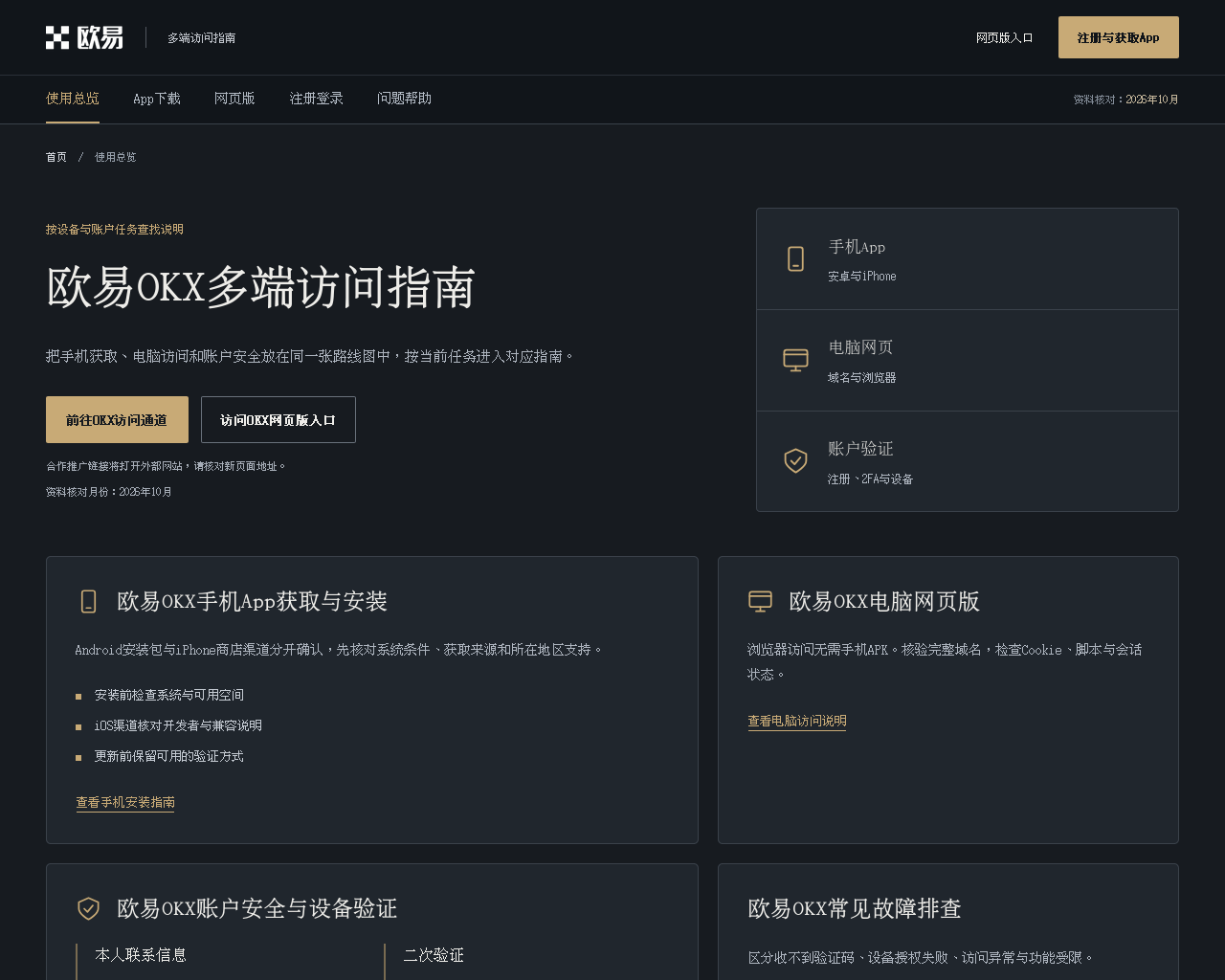
Task: Select the 手机App 安卓与iPhone card
Action: point(968,259)
